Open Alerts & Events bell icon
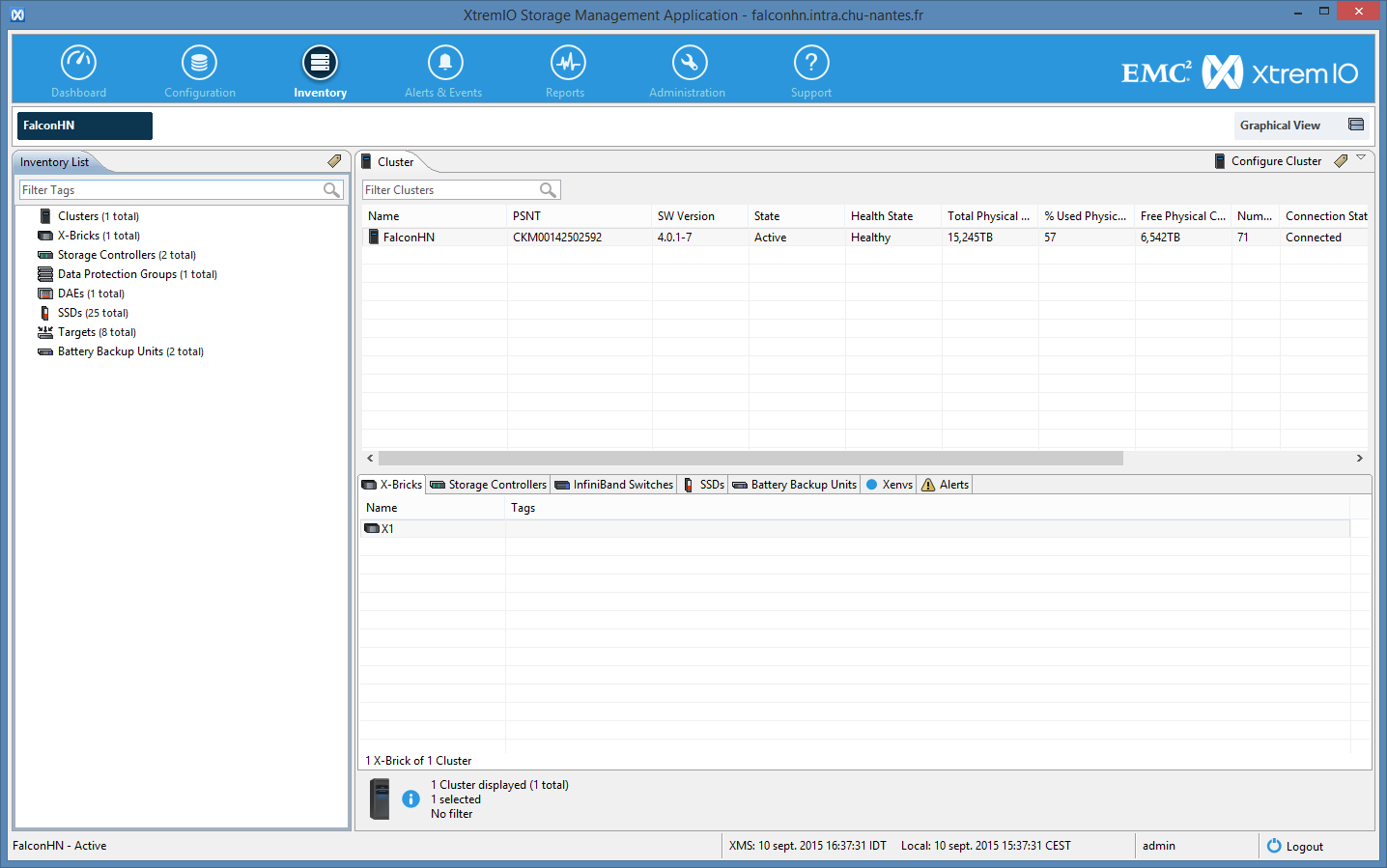Image resolution: width=1387 pixels, height=868 pixels. (445, 63)
